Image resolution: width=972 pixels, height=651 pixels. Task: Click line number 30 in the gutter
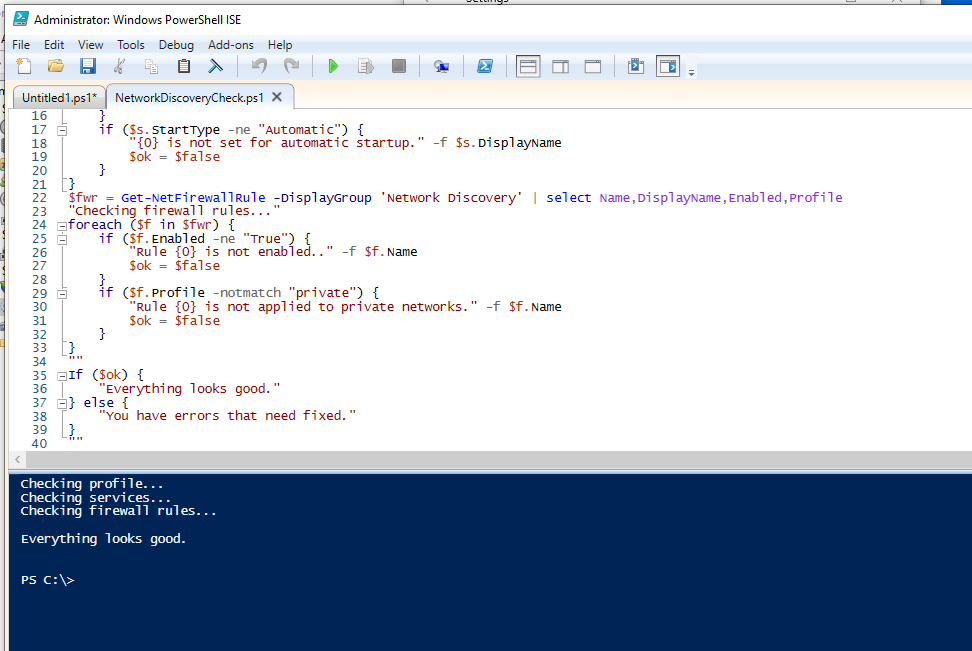pyautogui.click(x=39, y=307)
